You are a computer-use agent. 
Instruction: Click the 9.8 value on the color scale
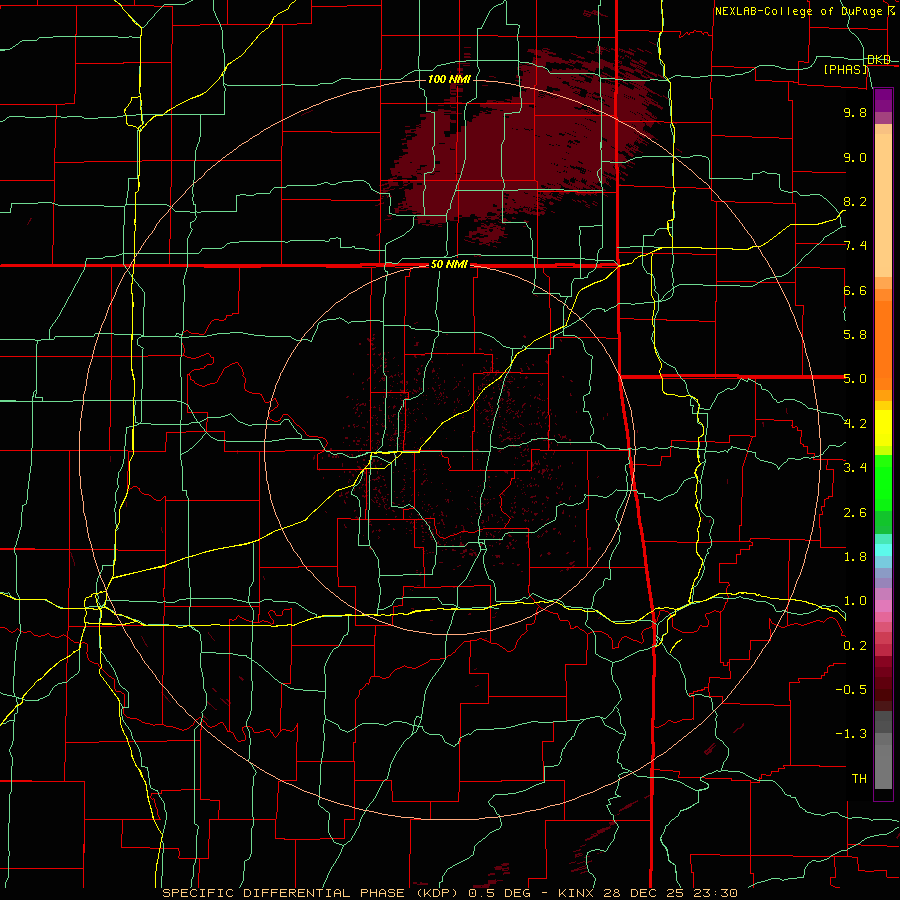click(x=855, y=112)
